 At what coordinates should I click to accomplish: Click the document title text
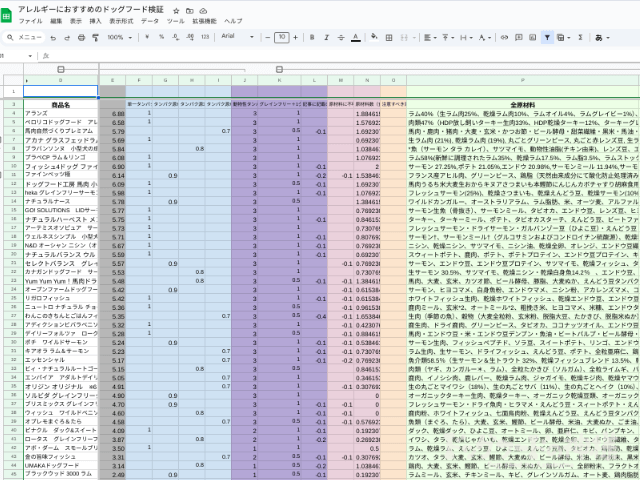click(91, 9)
